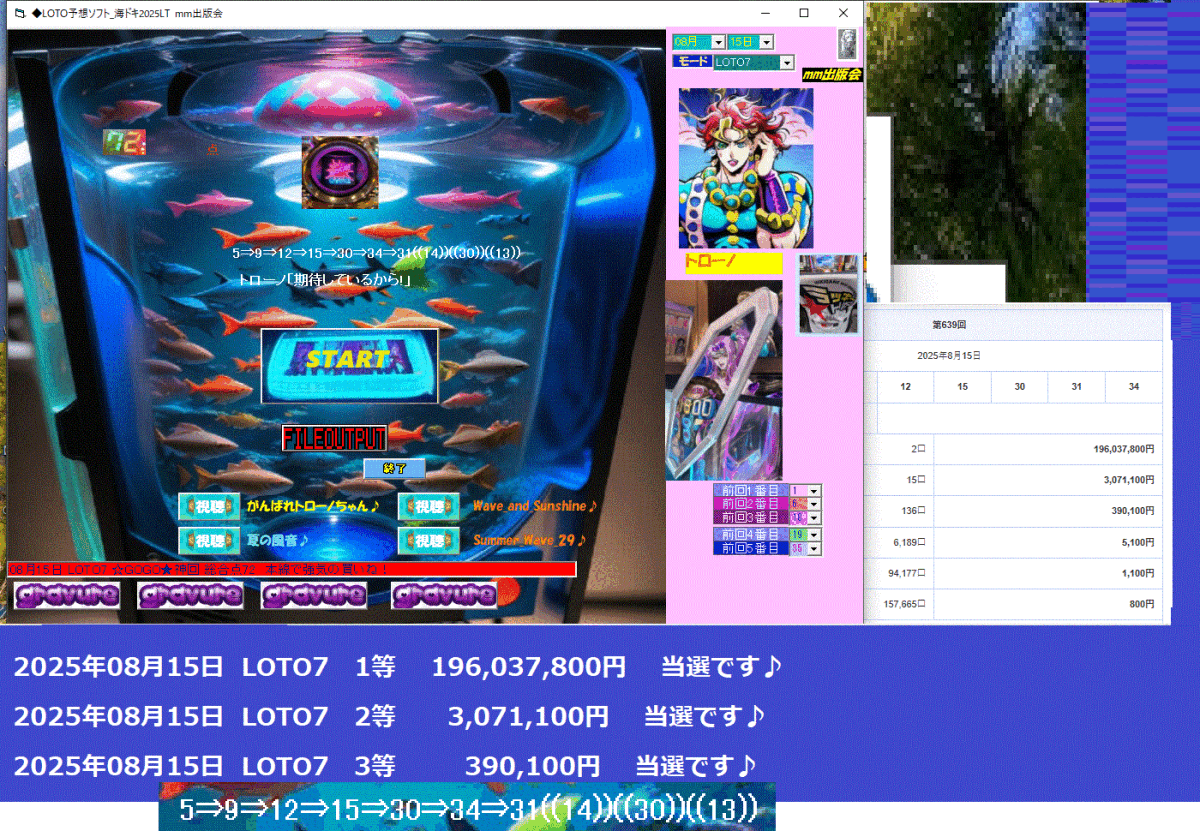Click the prediction numbers line 5⇒9⇒12⇒15 in the tank
Viewport: 1200px width, 831px height.
(377, 254)
